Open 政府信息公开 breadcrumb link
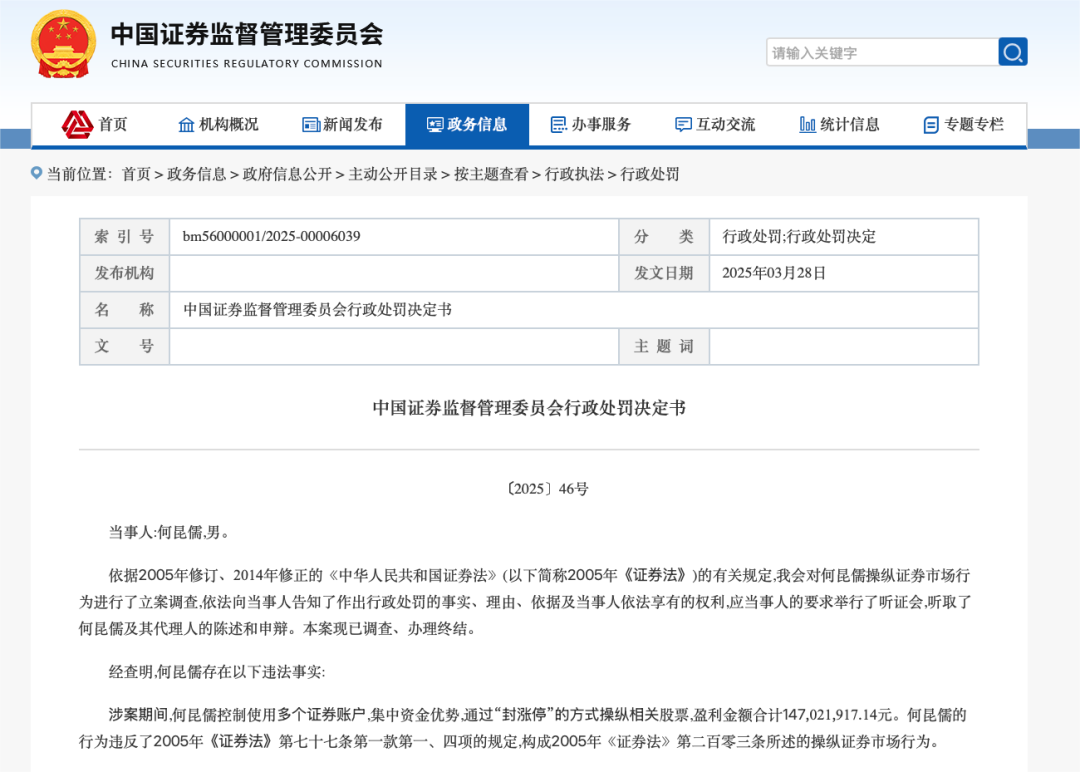 coord(287,174)
